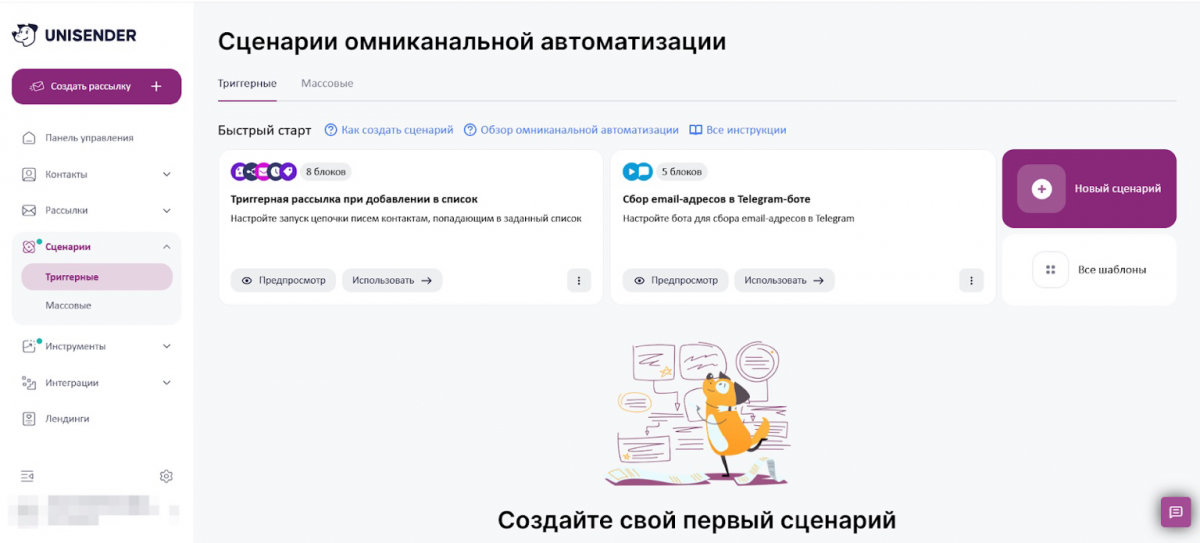Open three-dot menu on Telegram bot template
Image resolution: width=1200 pixels, height=543 pixels.
coord(971,280)
